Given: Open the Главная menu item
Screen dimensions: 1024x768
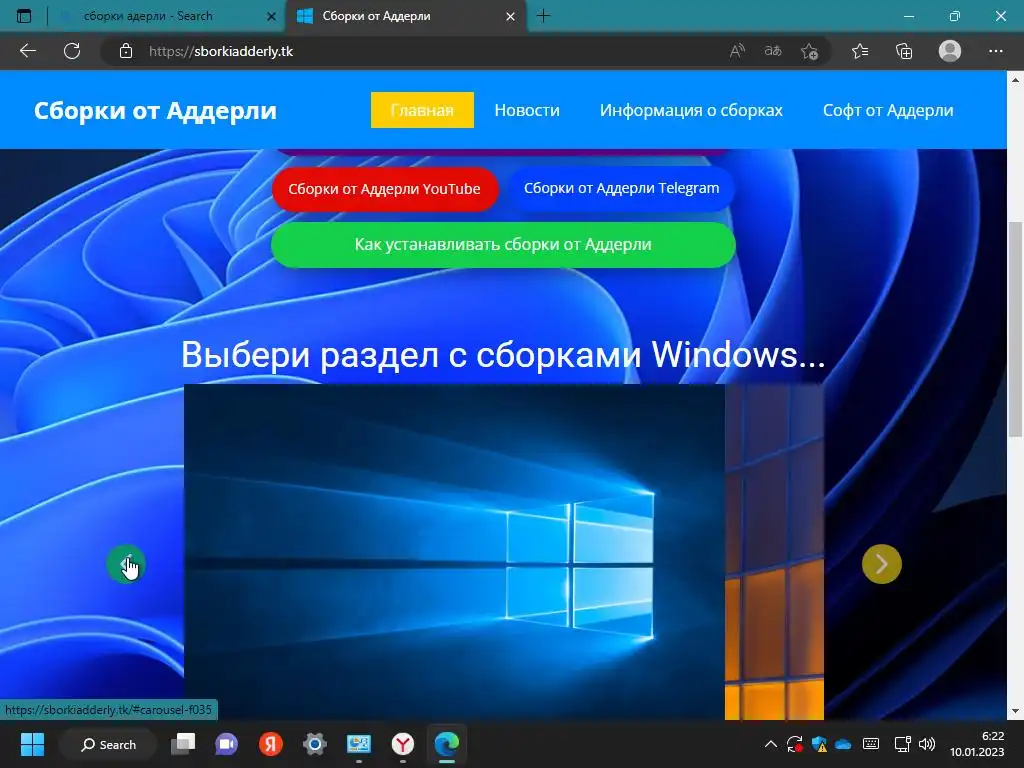Looking at the screenshot, I should 422,110.
